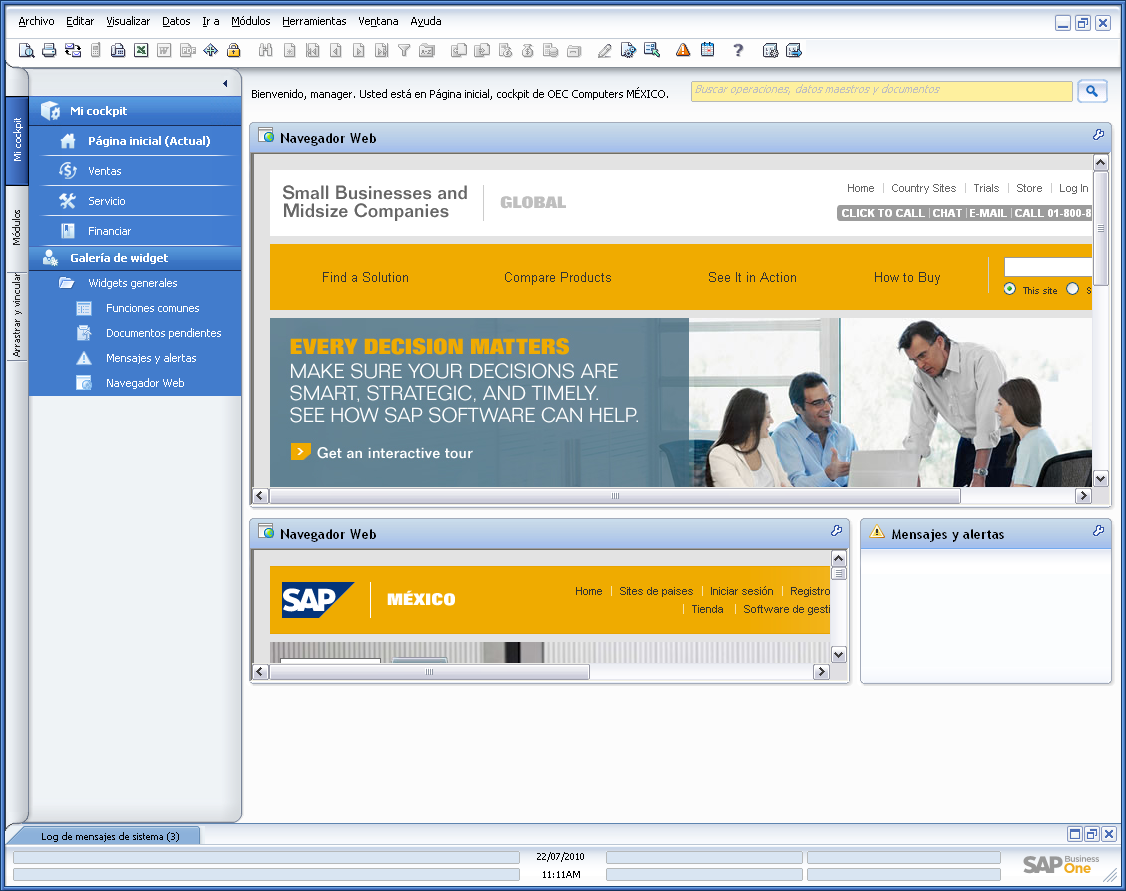Open the Módulos menu
The height and width of the screenshot is (891, 1126).
point(250,21)
